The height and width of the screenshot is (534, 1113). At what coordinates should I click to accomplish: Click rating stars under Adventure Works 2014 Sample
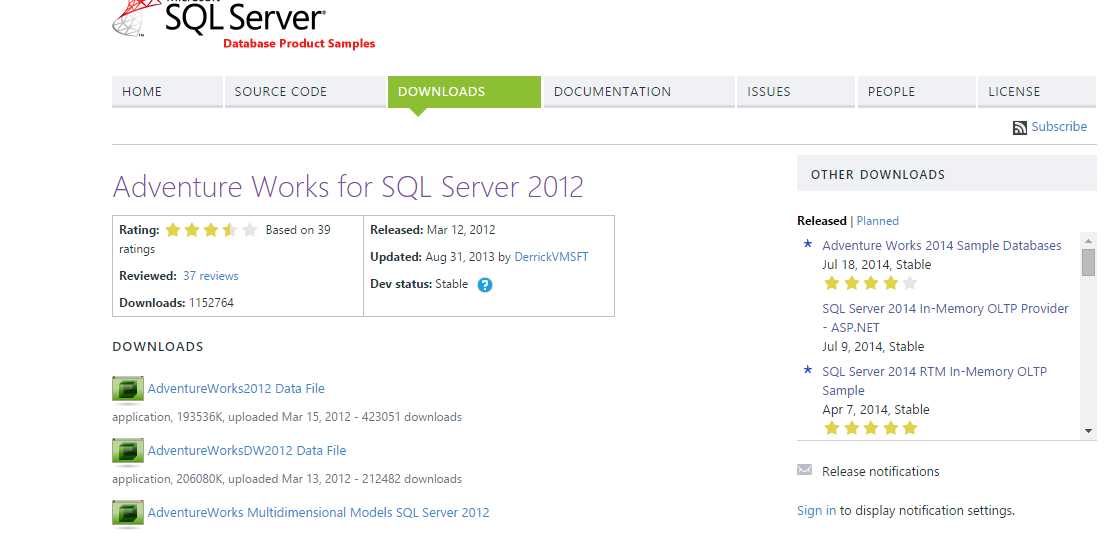[870, 284]
